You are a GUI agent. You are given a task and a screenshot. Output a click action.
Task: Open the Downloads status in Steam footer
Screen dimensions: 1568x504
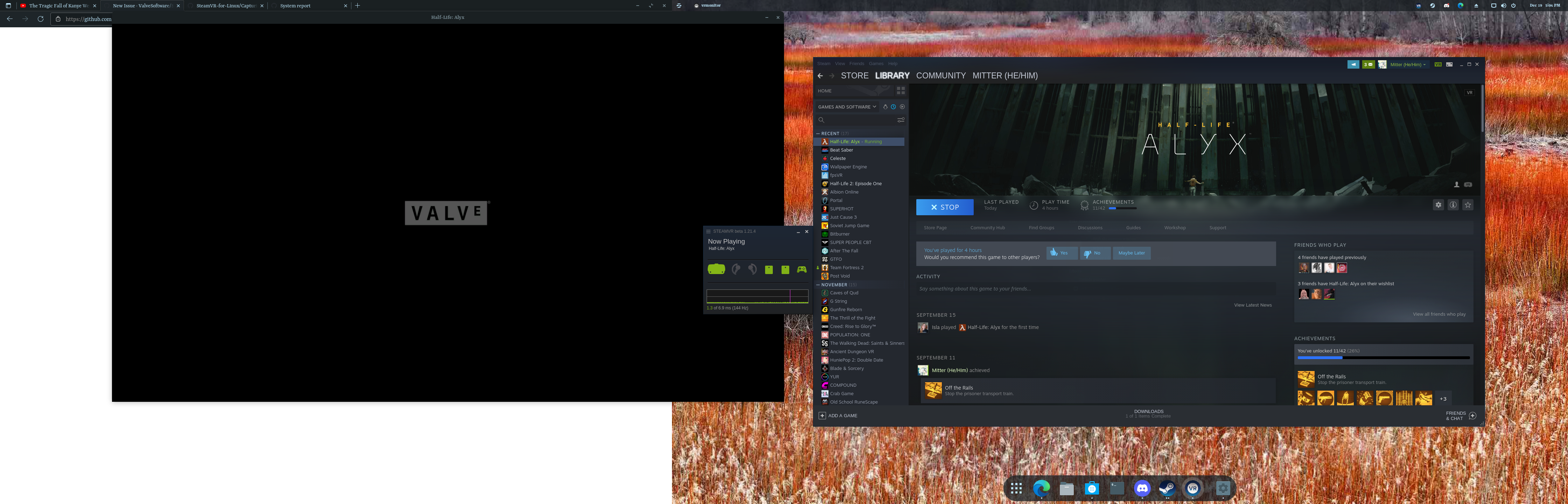click(x=1148, y=414)
